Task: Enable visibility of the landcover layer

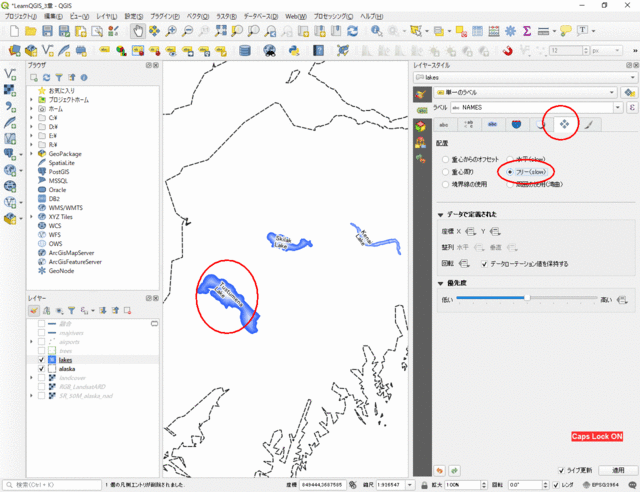Action: pos(41,378)
